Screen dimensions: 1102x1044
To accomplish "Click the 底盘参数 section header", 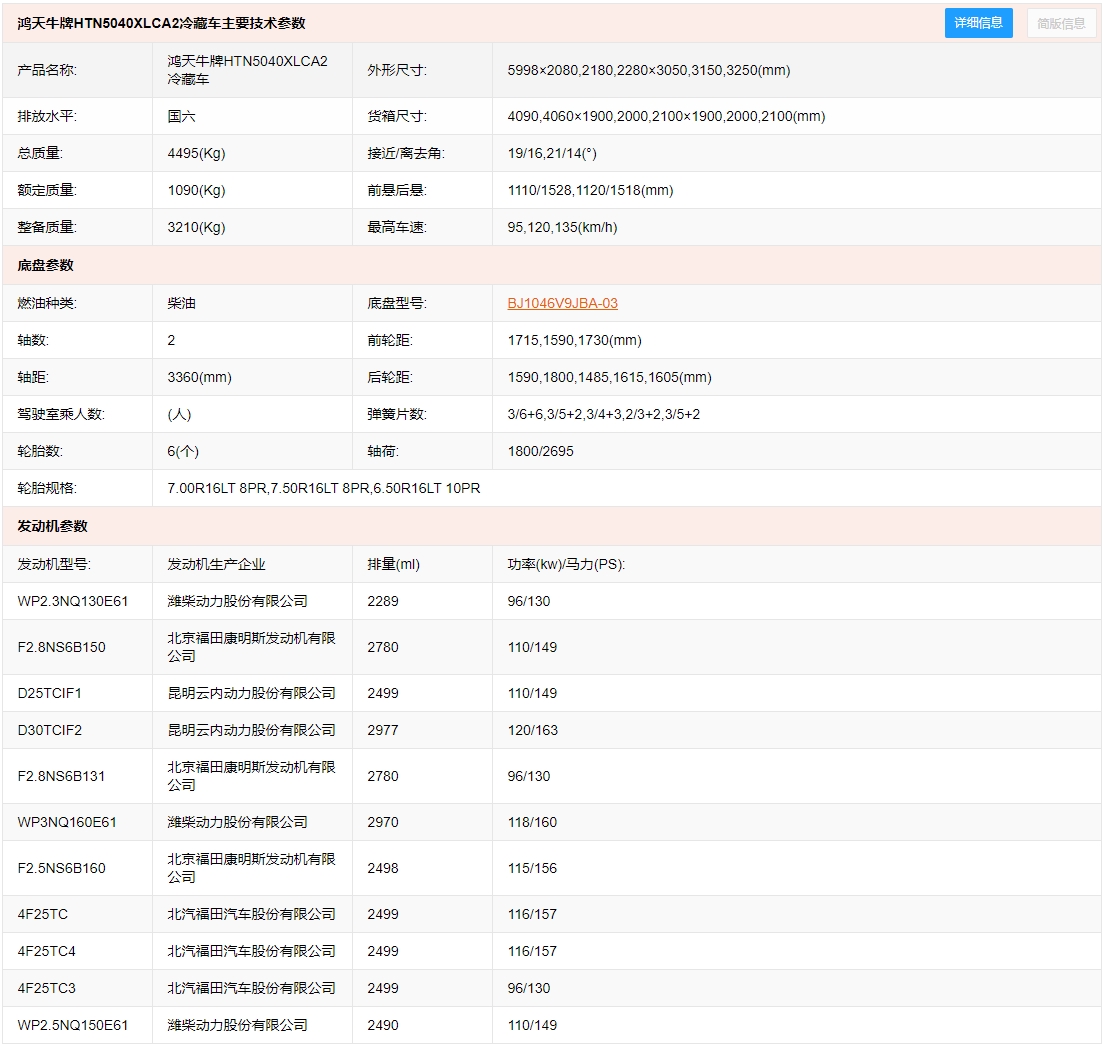I will 46,265.
